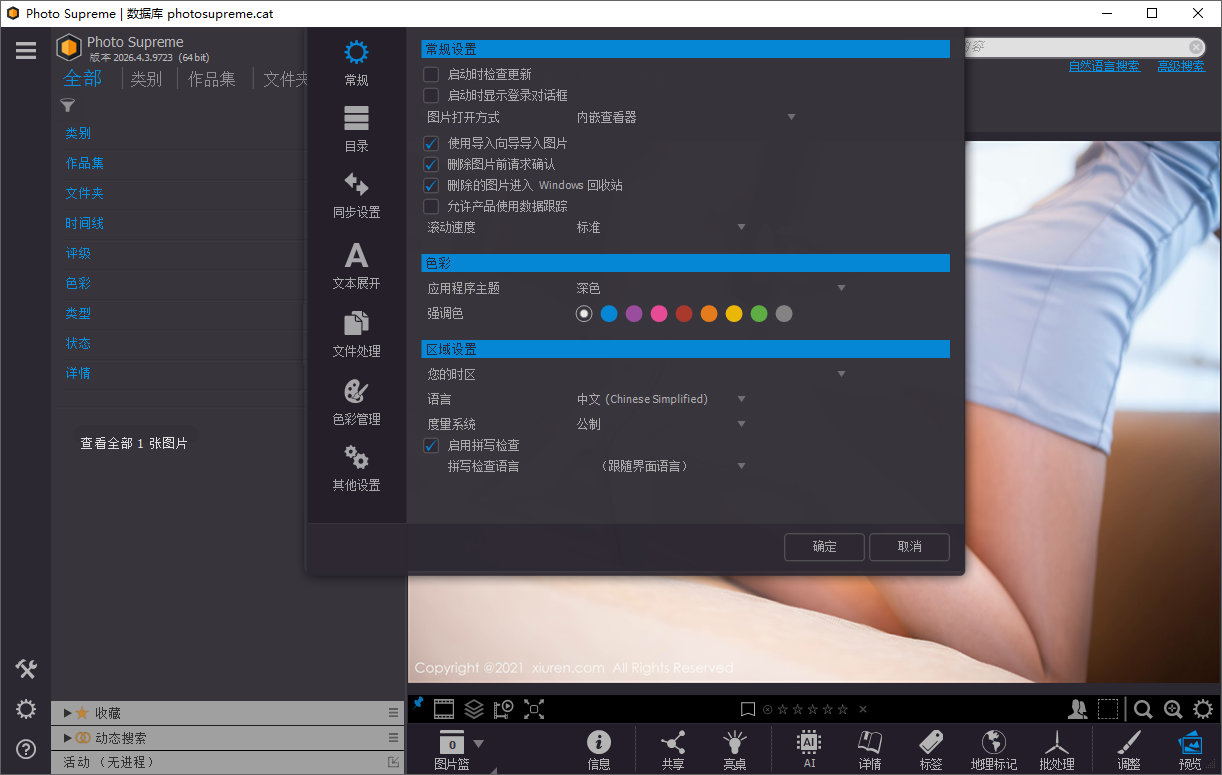Switch to the 全部 tab
The height and width of the screenshot is (775, 1222).
coord(83,78)
